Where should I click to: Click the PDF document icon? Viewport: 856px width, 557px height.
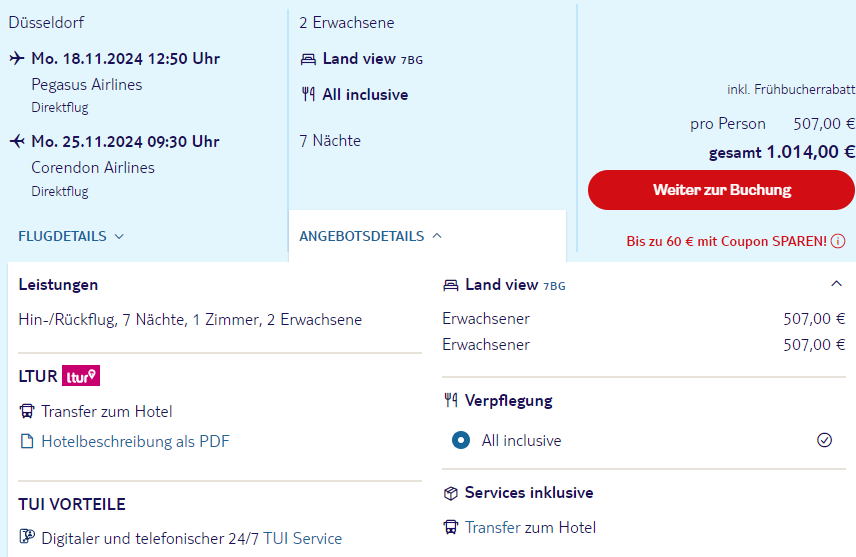tap(27, 441)
